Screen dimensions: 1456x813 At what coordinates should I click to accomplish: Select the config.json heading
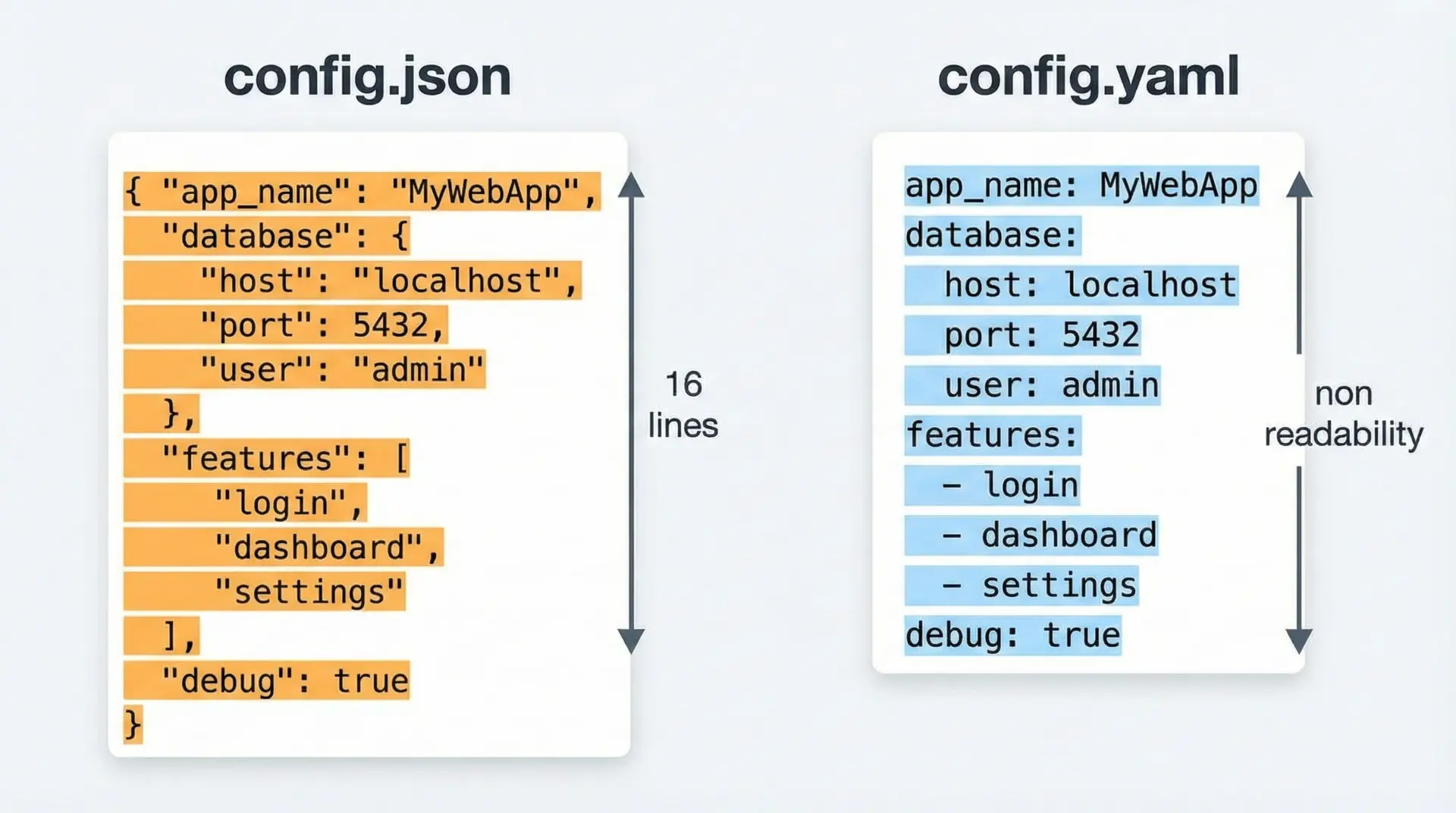tap(367, 77)
